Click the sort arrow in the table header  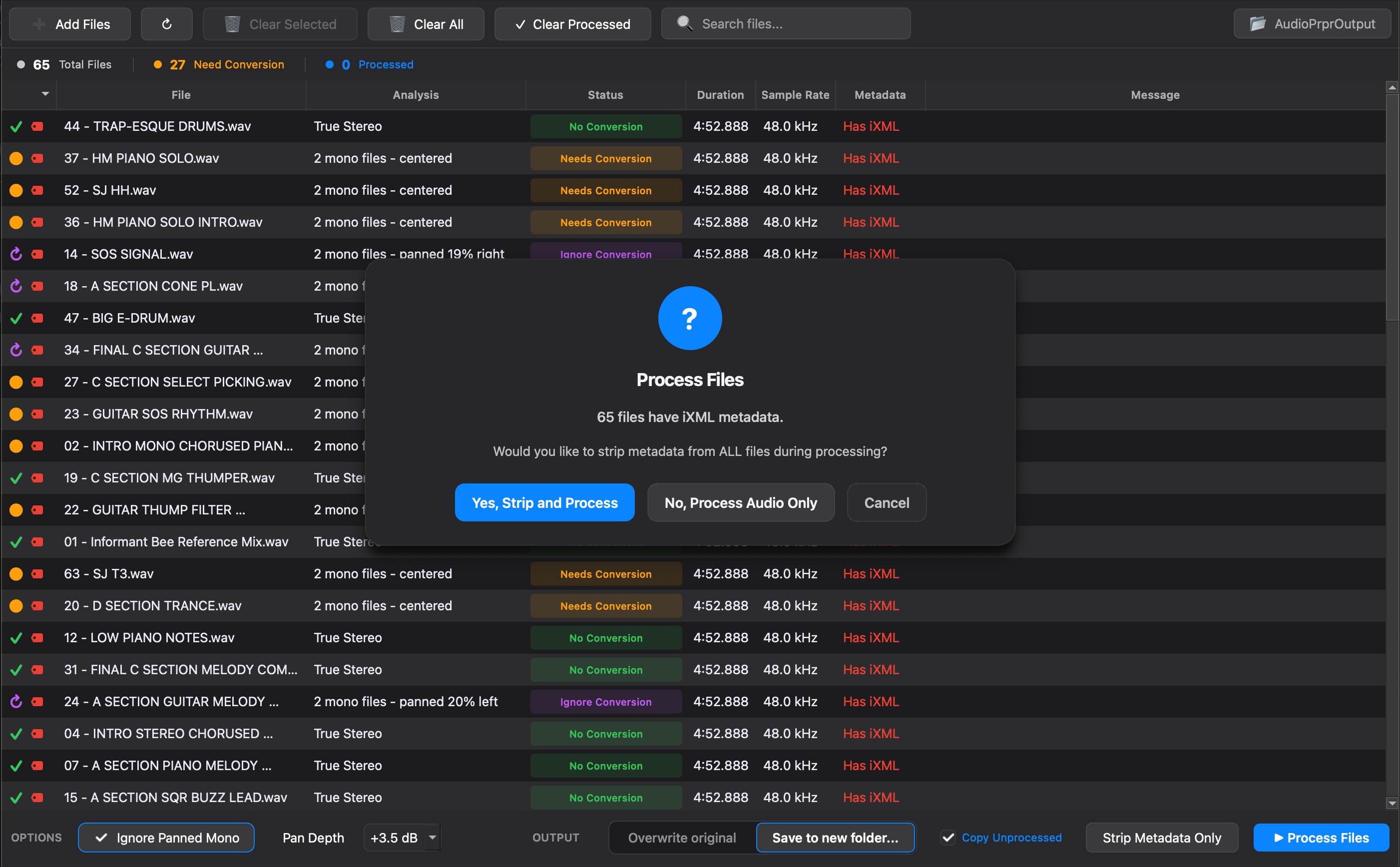click(x=45, y=94)
